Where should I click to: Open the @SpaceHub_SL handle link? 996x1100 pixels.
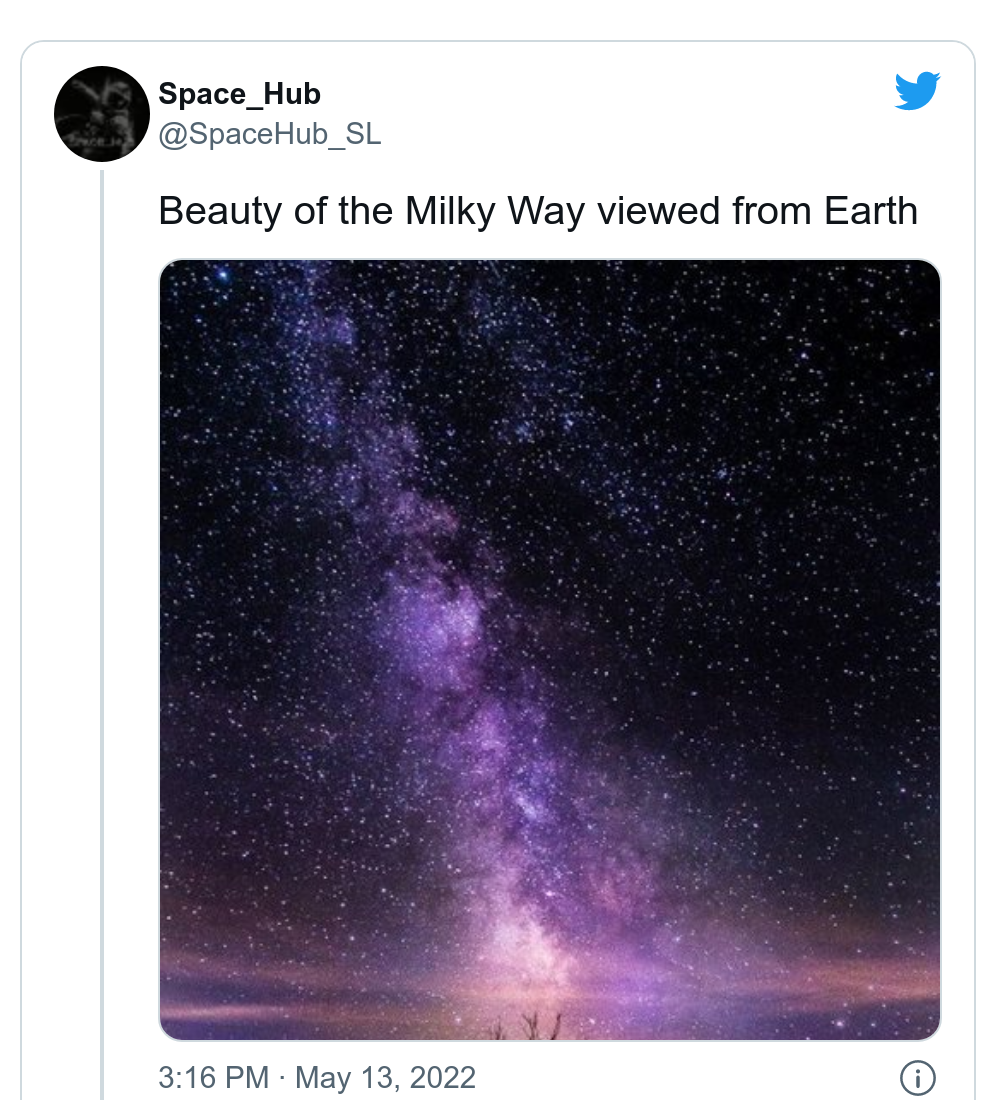tap(269, 133)
